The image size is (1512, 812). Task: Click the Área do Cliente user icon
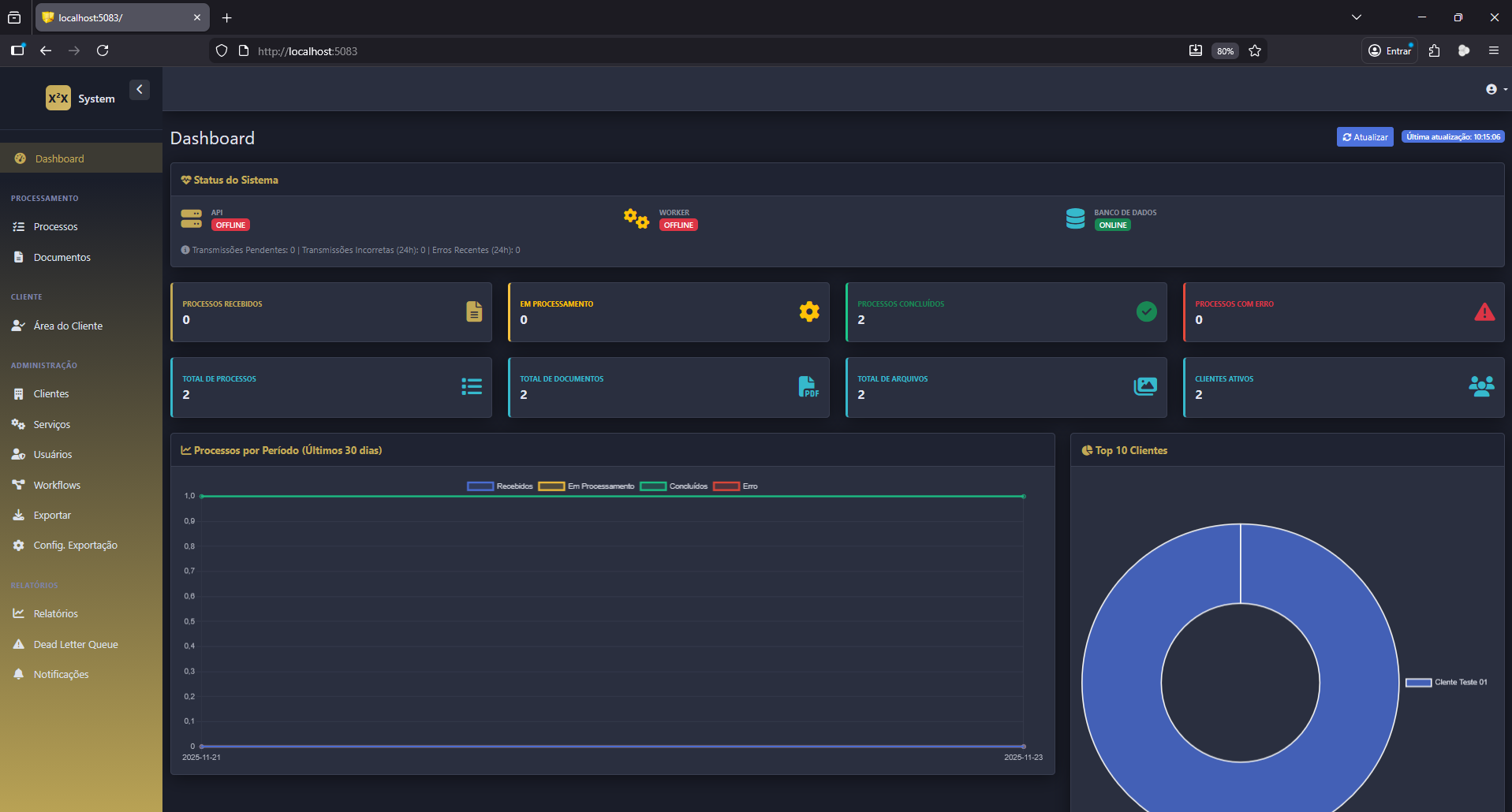pos(19,326)
